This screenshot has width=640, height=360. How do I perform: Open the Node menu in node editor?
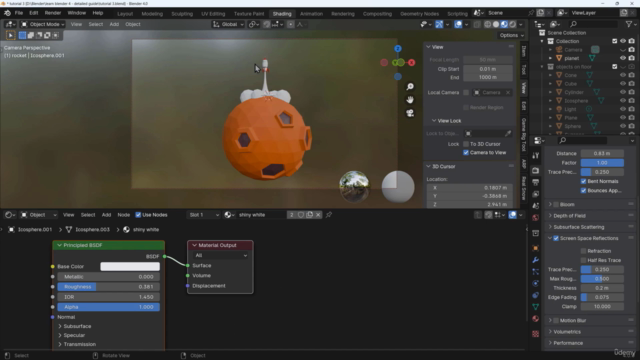coord(124,215)
